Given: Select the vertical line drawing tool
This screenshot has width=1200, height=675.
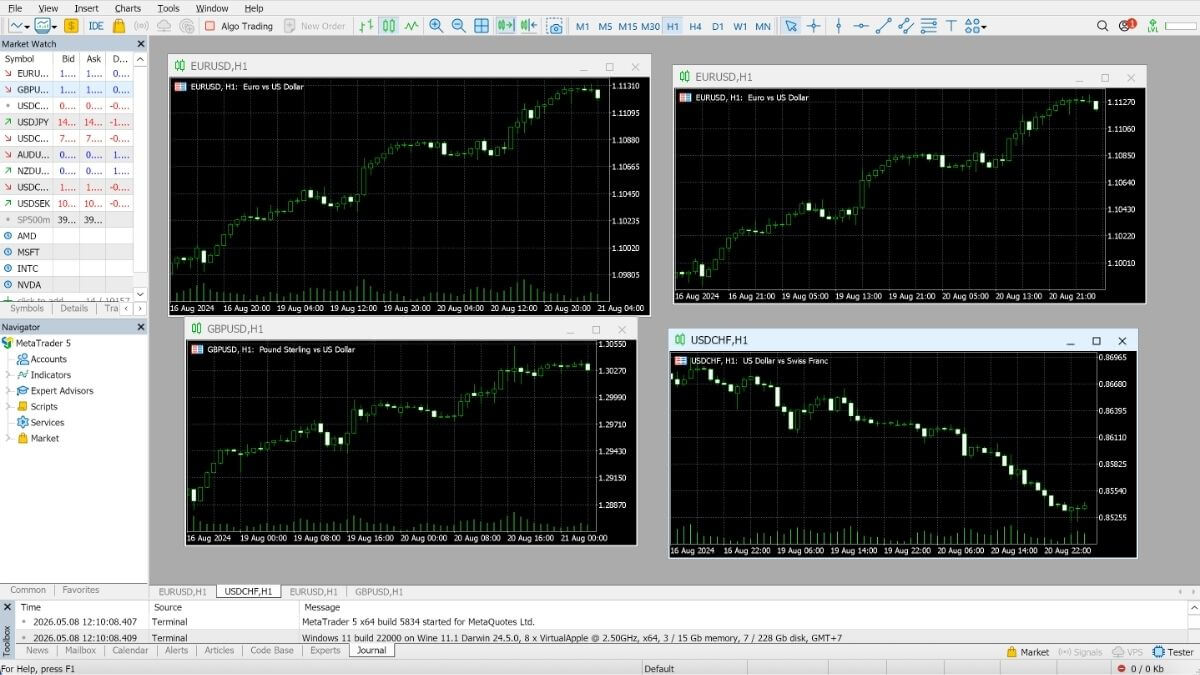Looking at the screenshot, I should (x=838, y=26).
